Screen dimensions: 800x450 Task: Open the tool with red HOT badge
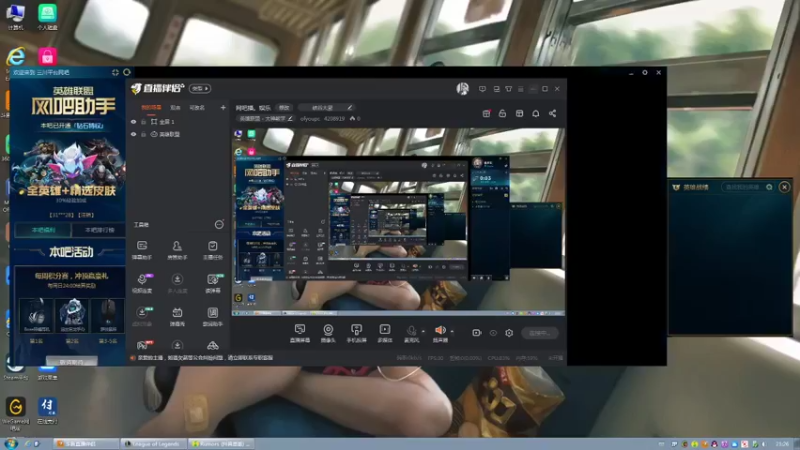(143, 345)
